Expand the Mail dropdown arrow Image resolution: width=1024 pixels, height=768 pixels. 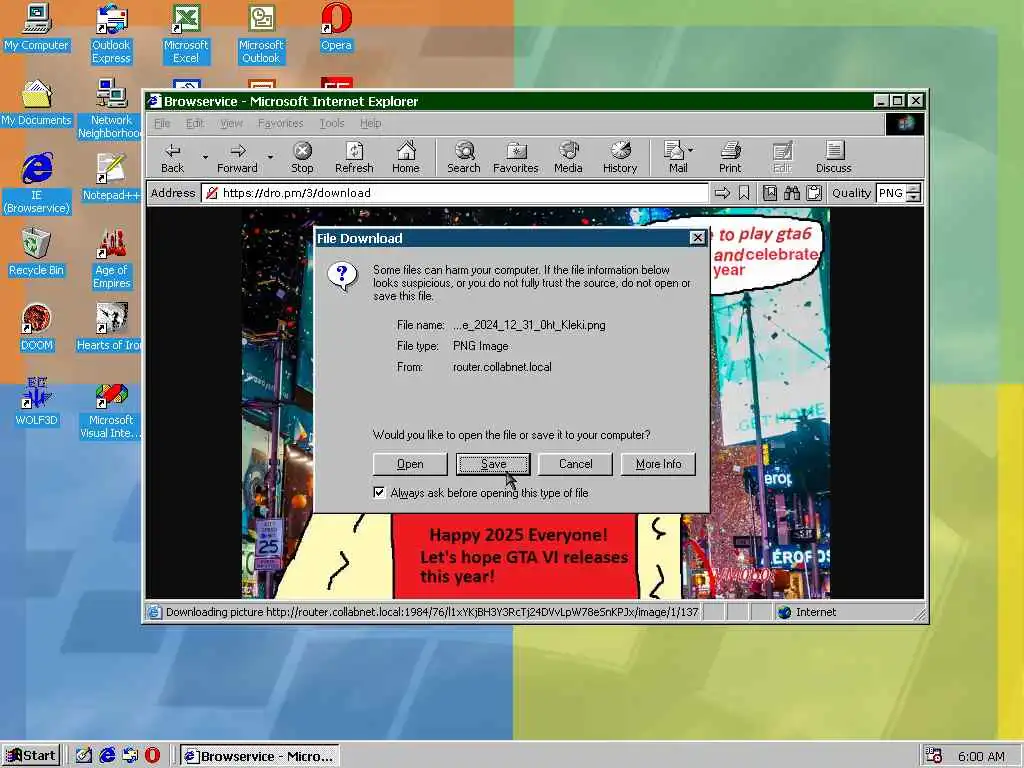691,150
